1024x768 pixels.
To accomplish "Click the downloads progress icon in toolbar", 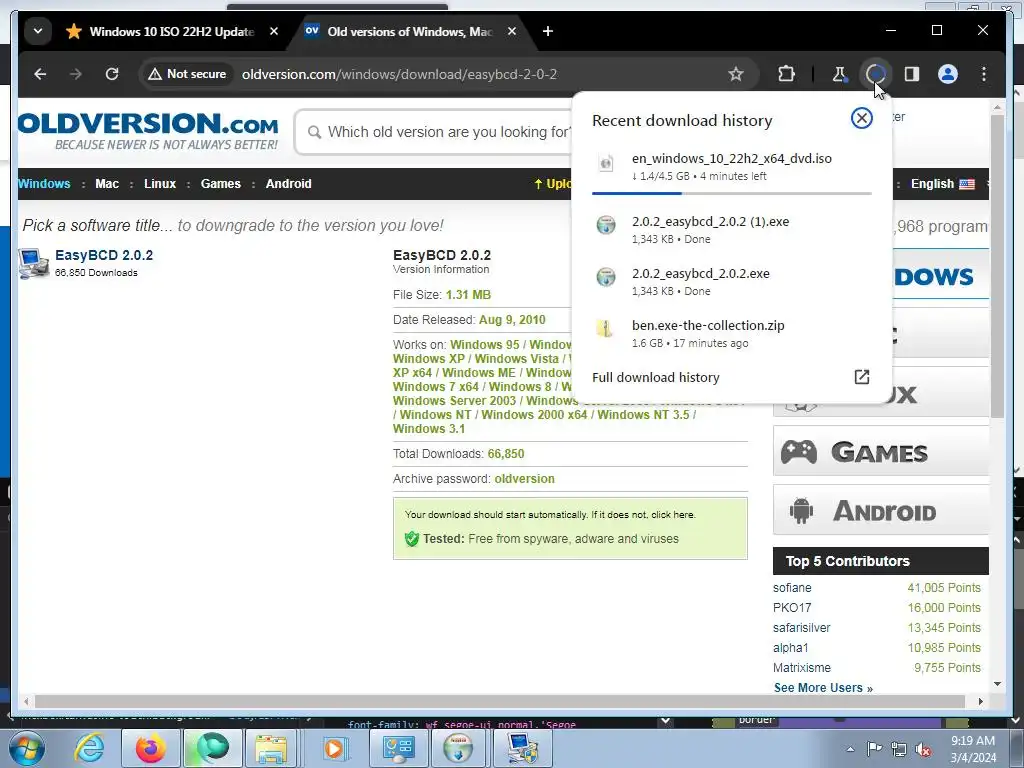I will (x=875, y=74).
